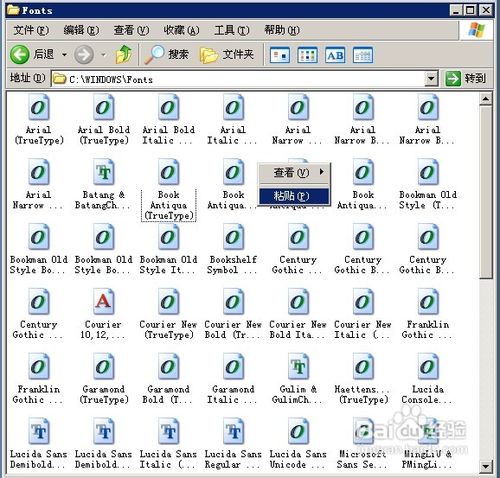Open the File (文件) menu
Screen dimensions: 500x478
31,30
